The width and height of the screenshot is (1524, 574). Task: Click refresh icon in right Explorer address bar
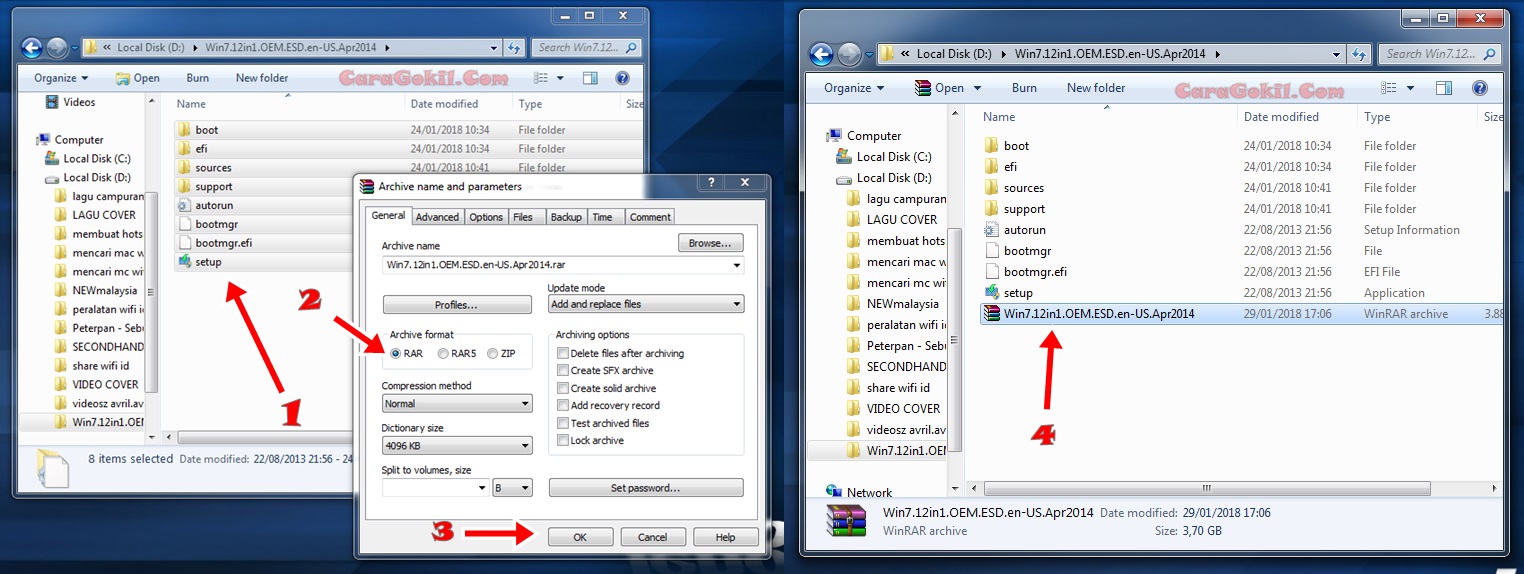(x=1360, y=54)
